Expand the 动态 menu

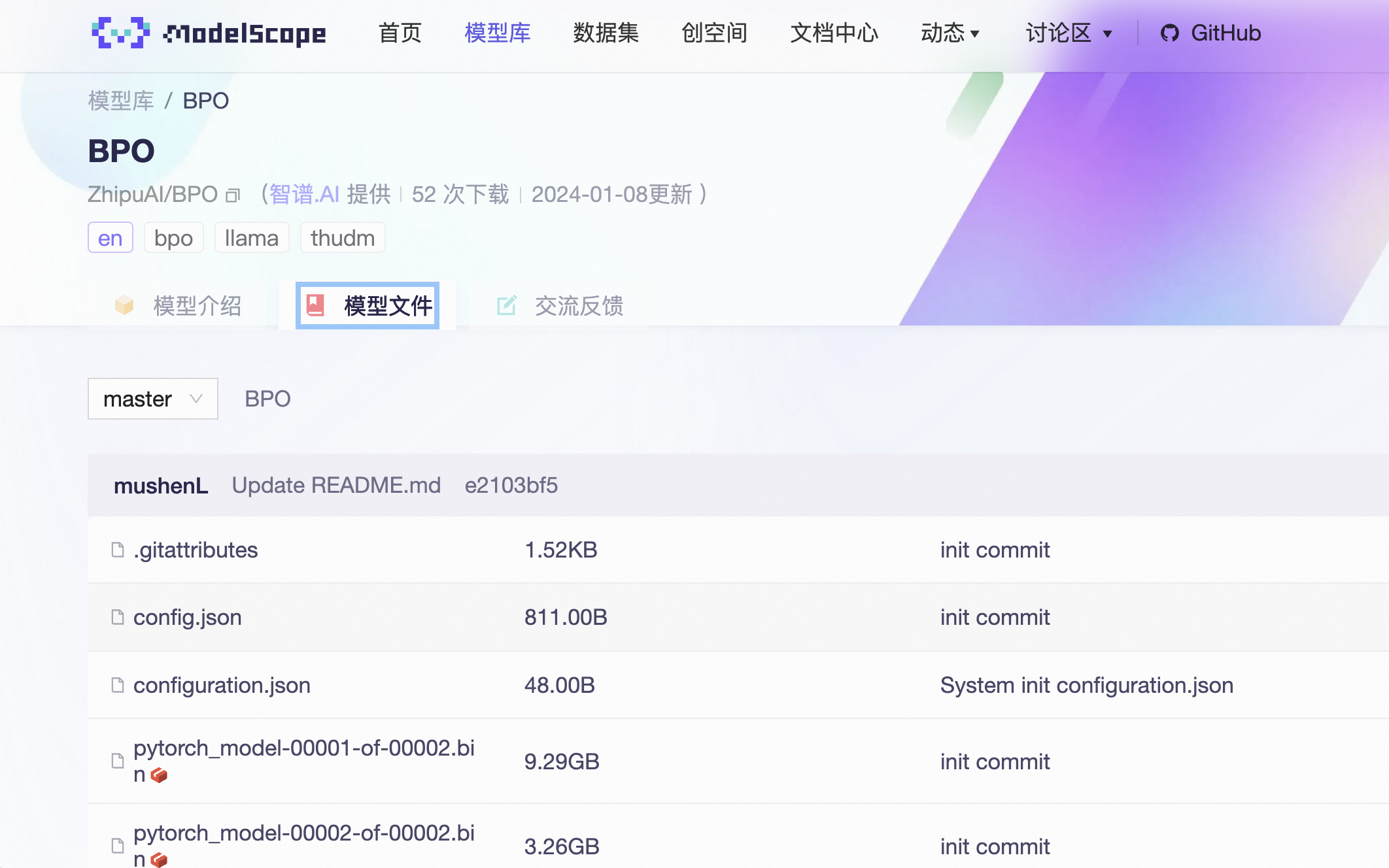point(950,33)
